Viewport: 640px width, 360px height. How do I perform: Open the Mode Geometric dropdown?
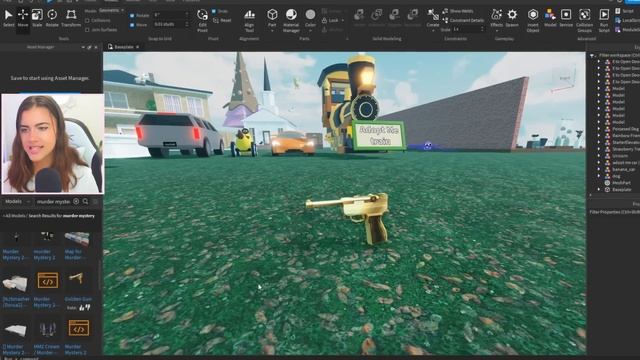pos(111,10)
